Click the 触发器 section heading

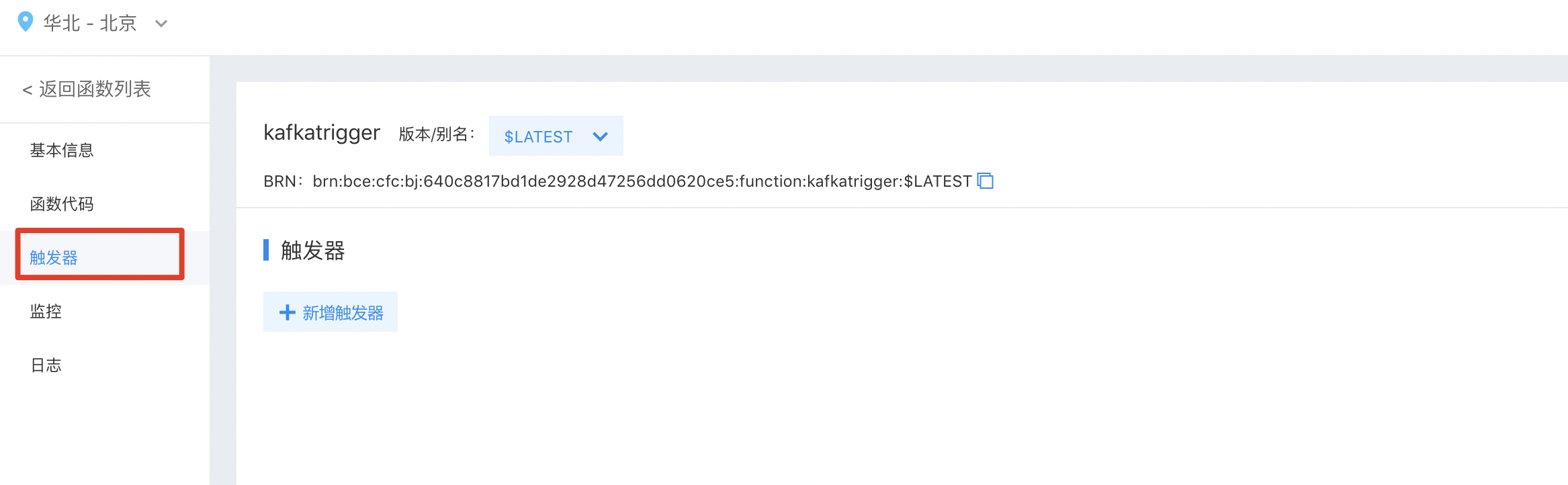pyautogui.click(x=313, y=251)
